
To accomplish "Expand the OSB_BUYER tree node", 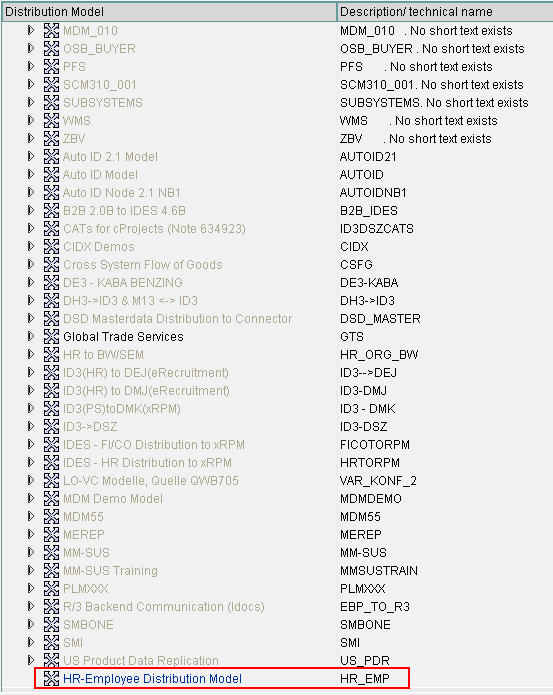I will coord(31,48).
